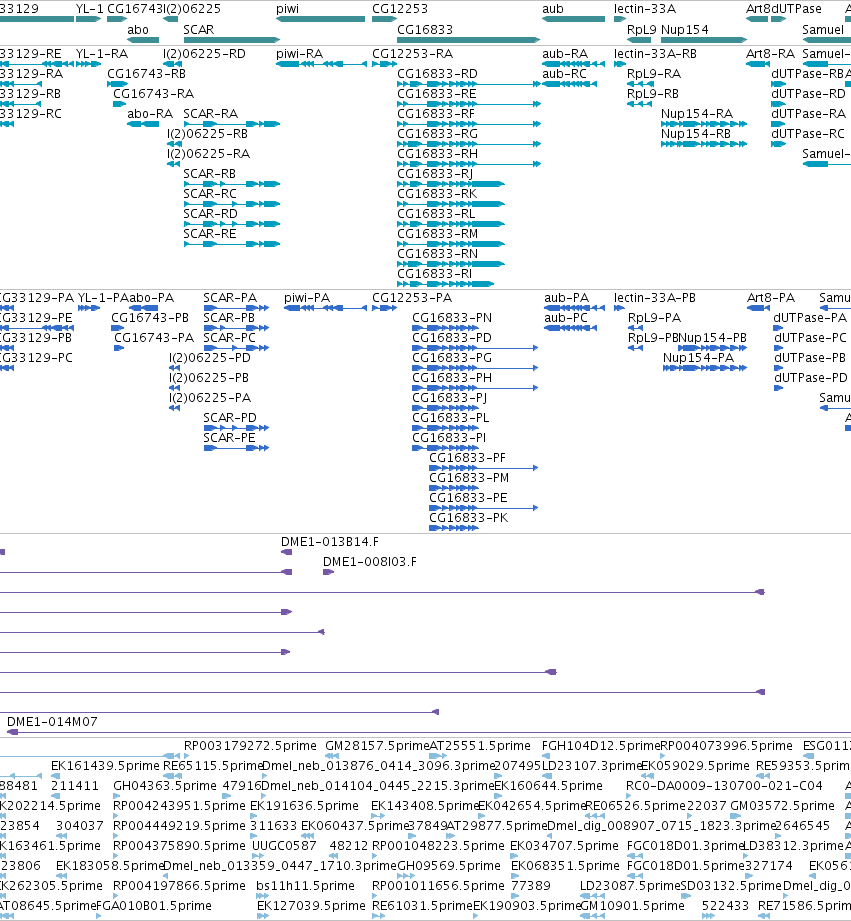The height and width of the screenshot is (921, 851).
Task: Click the CG16833-PK protein label
Action: (469, 518)
